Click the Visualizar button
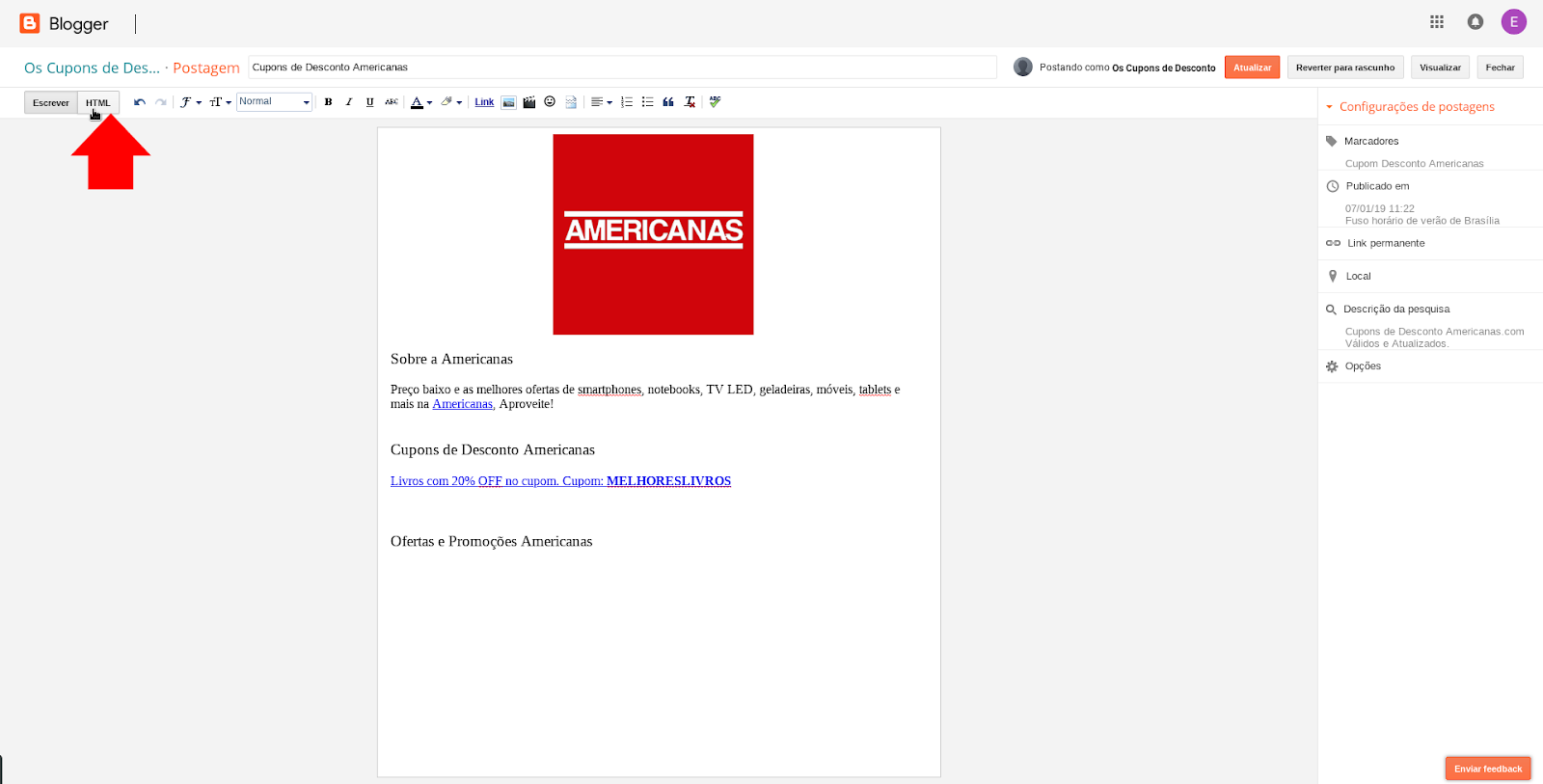The height and width of the screenshot is (784, 1543). point(1440,68)
